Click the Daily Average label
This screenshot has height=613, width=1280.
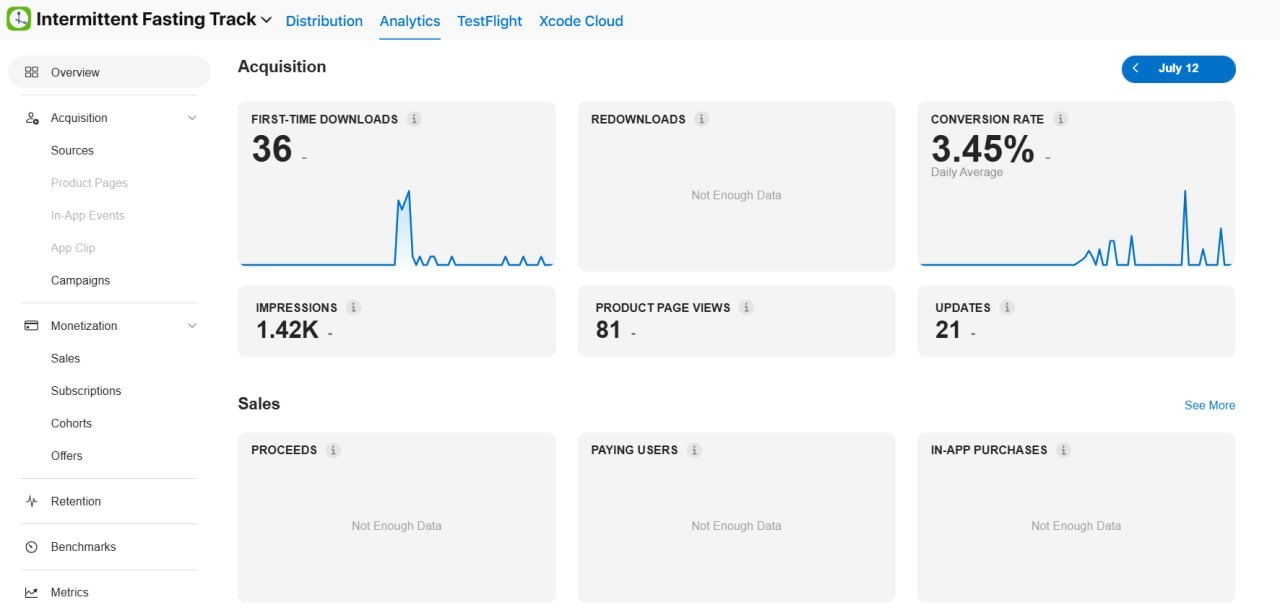pyautogui.click(x=967, y=172)
